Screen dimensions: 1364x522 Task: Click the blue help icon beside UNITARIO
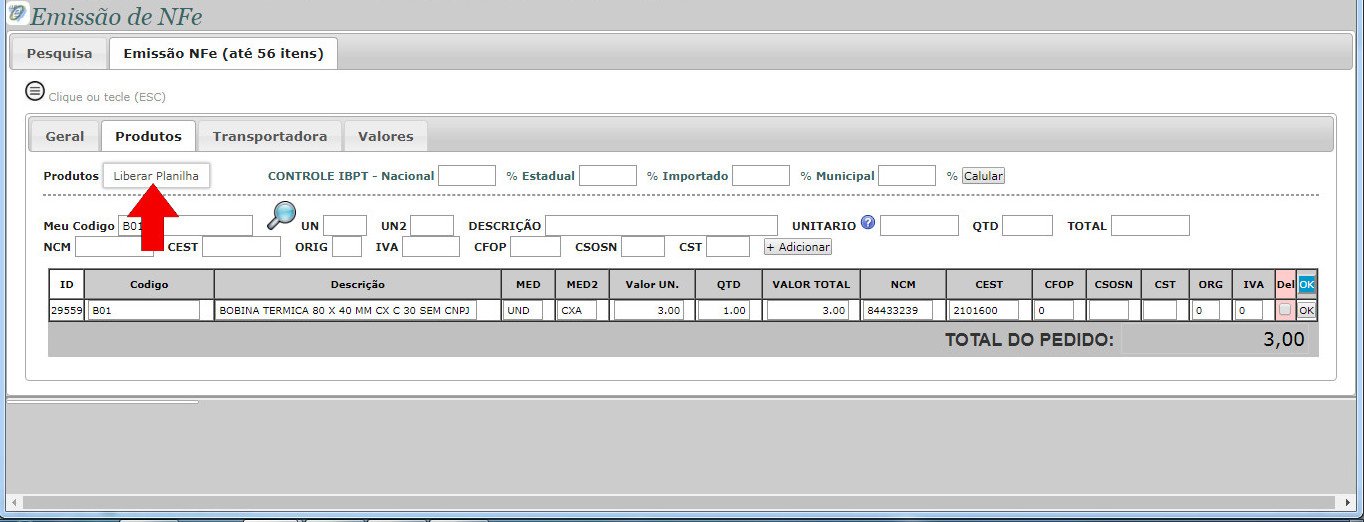[x=867, y=223]
